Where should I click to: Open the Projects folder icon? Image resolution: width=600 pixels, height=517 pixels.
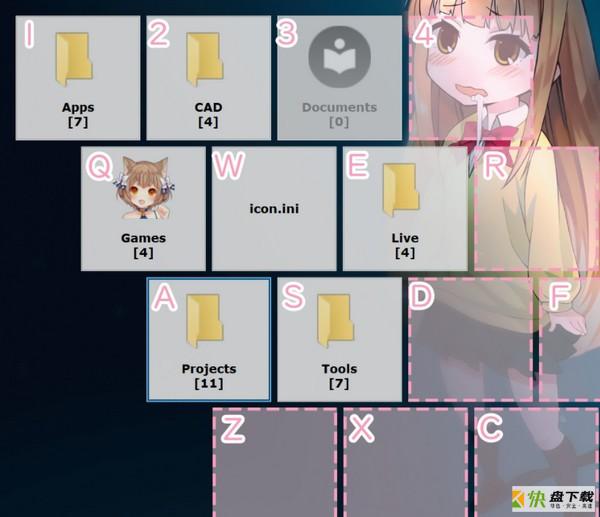click(205, 321)
